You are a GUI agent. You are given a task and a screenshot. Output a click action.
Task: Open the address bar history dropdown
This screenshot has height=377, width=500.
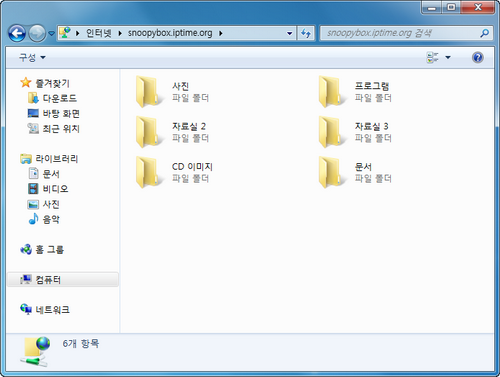pos(289,33)
